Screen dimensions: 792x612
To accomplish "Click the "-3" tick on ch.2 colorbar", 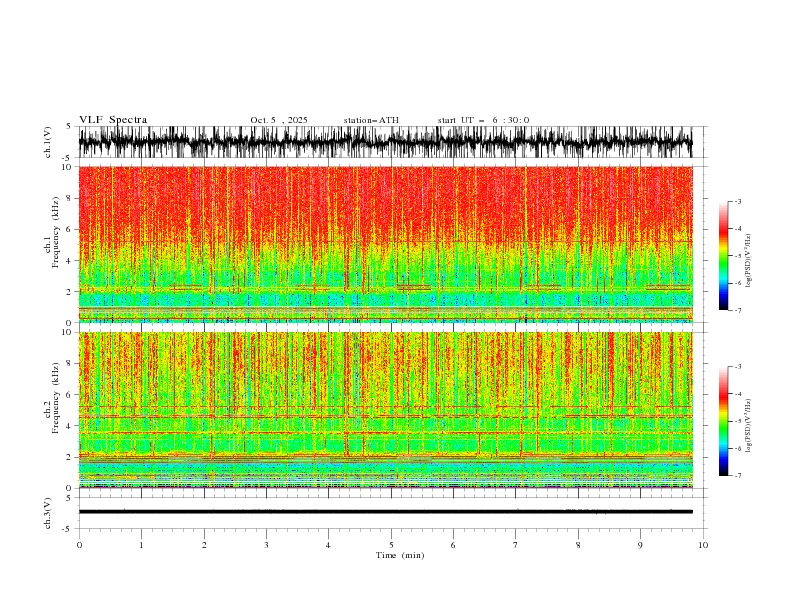I will (x=738, y=367).
